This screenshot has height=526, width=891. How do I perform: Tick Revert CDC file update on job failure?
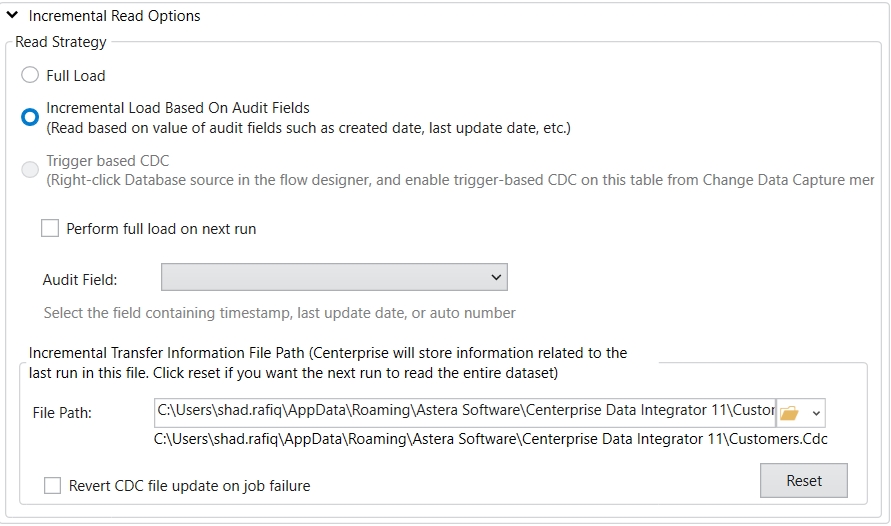pos(52,486)
